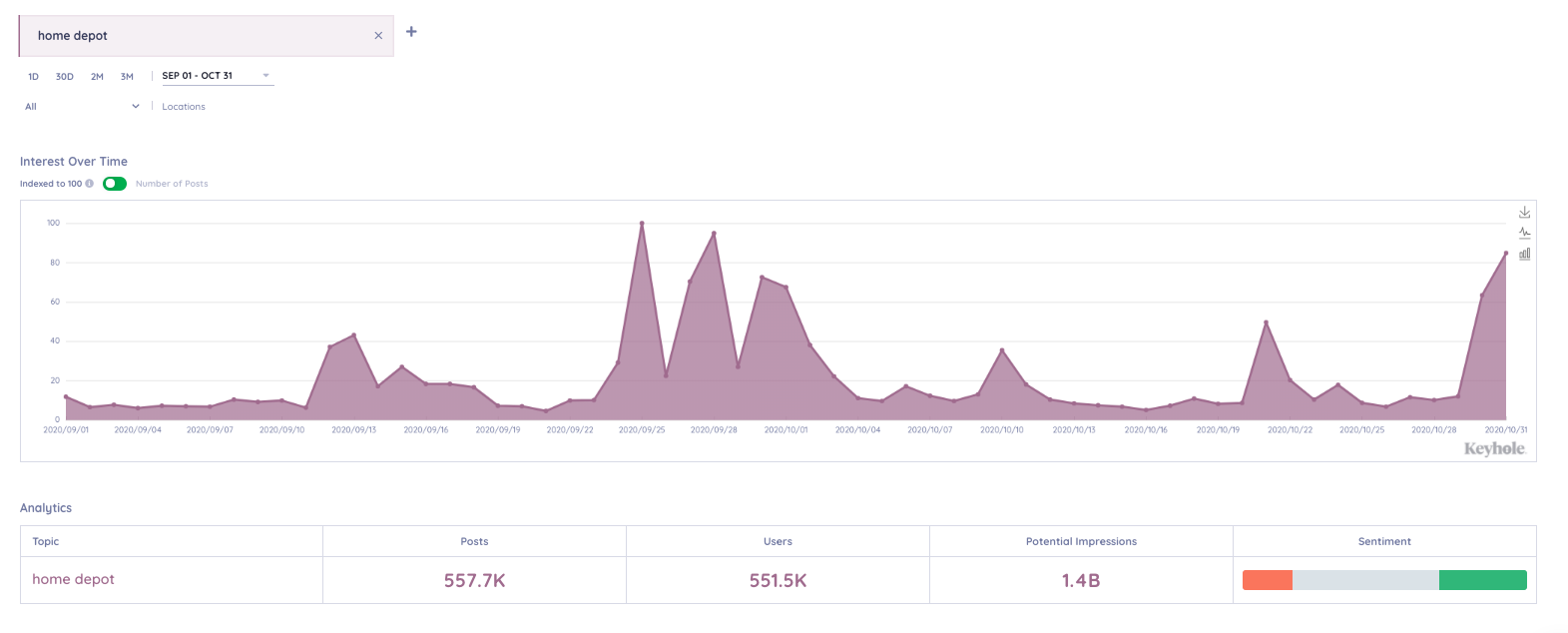Click the 557.7K posts value
1568x633 pixels.
(x=475, y=580)
